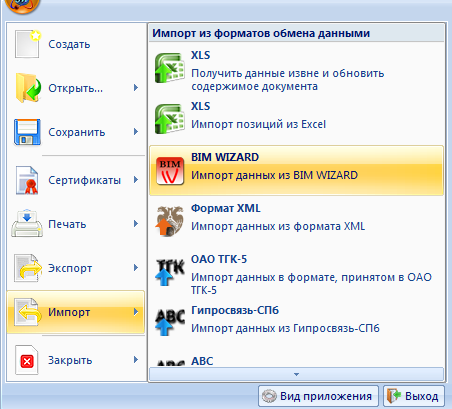Select Импорт данных из BIM WIZARD

click(296, 170)
